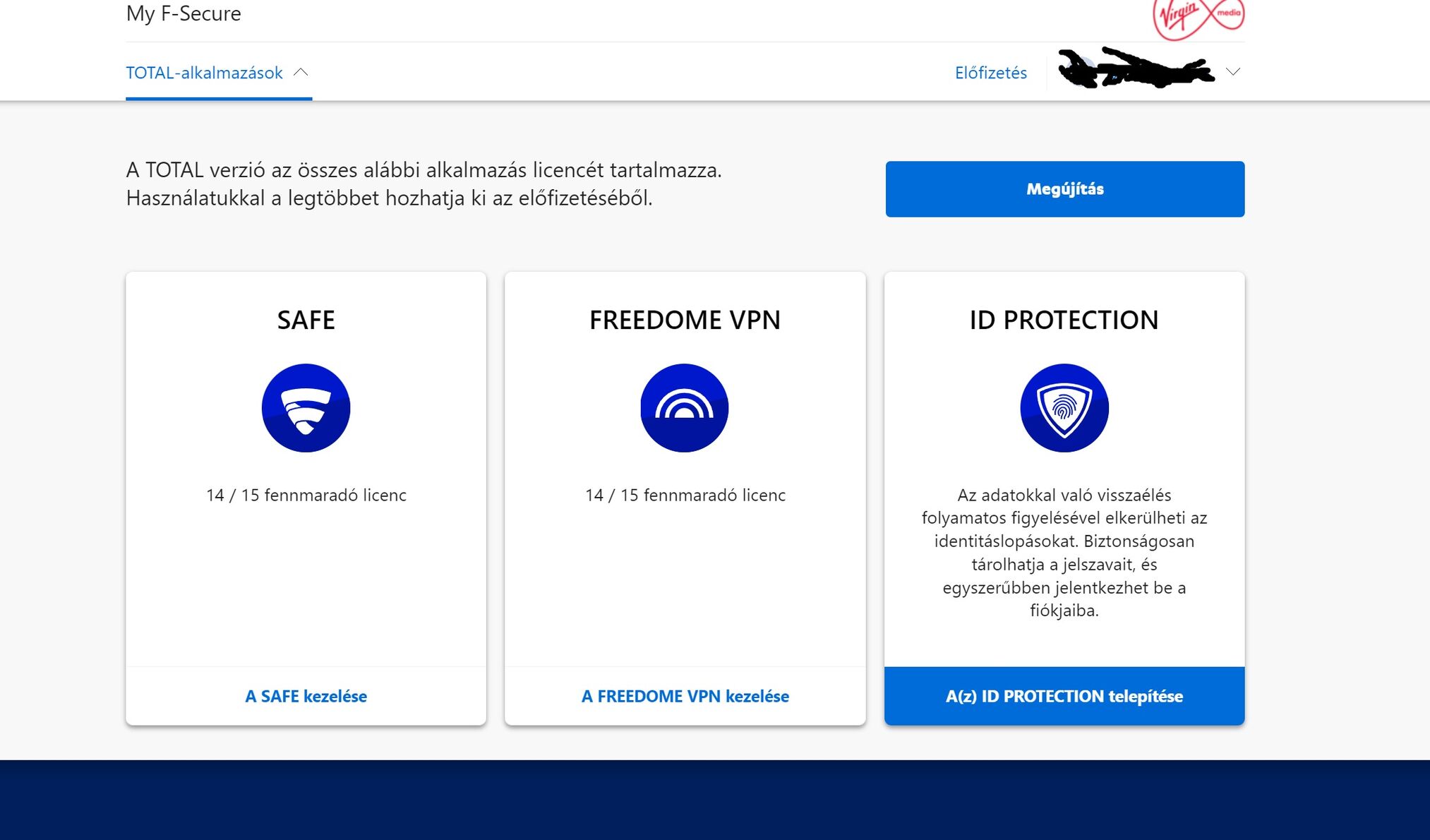Click the TOTAL verzió description text

tap(423, 184)
